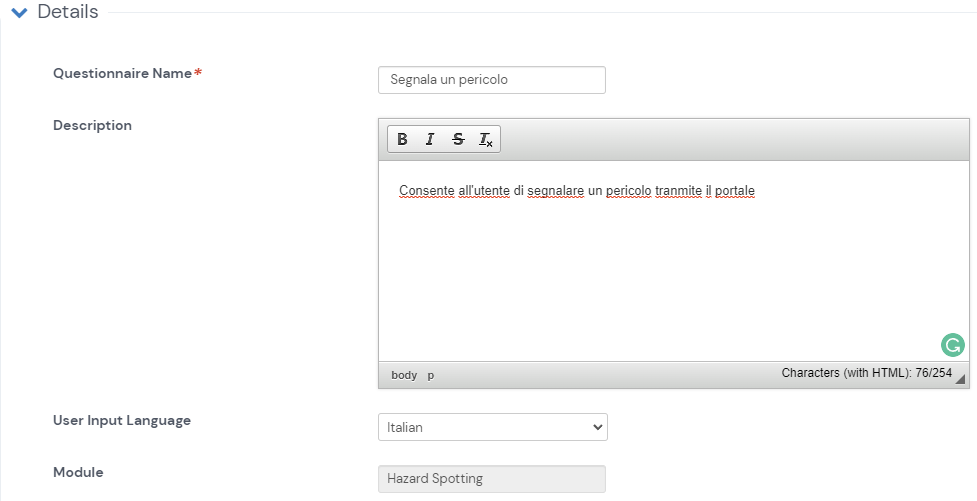
Task: Apply strikethrough formatting
Action: (x=458, y=139)
